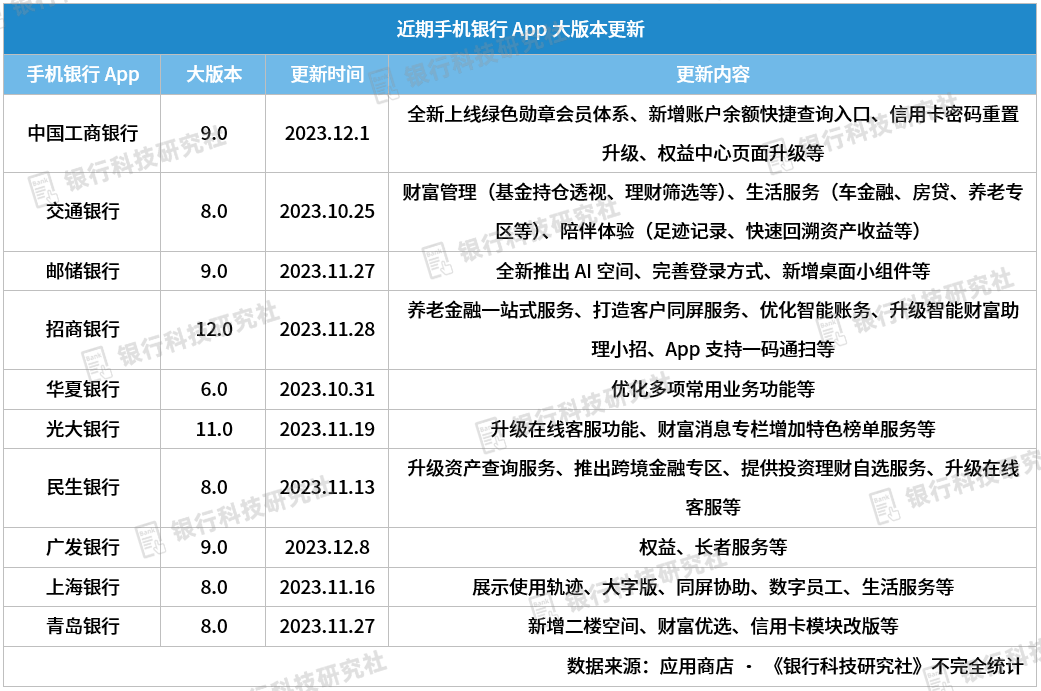The width and height of the screenshot is (1041, 691).
Task: Click the table title '近期手机银行 App 大版本更新'
Action: pos(520,29)
